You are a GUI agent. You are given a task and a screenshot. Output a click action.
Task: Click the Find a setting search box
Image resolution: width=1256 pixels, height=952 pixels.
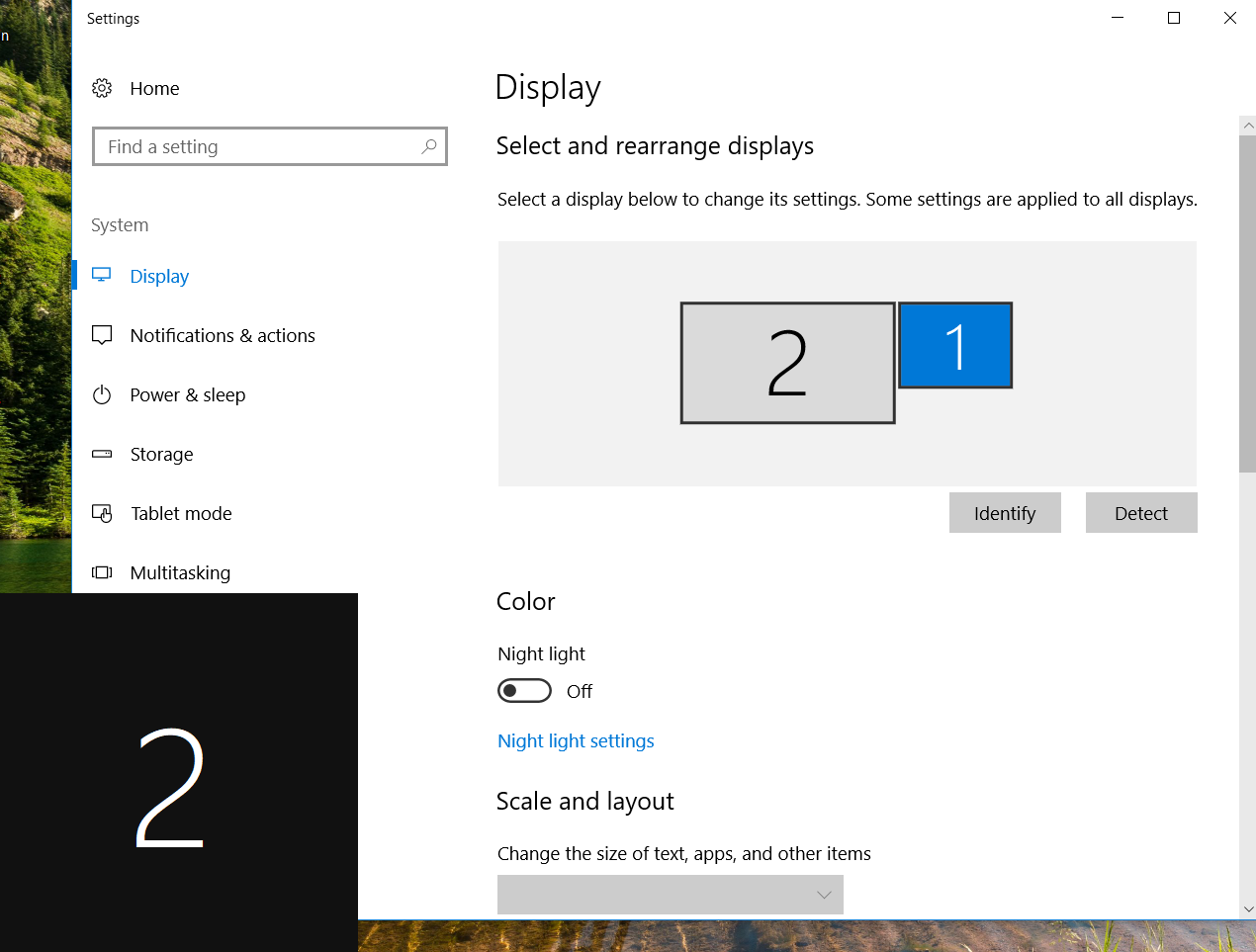(261, 146)
